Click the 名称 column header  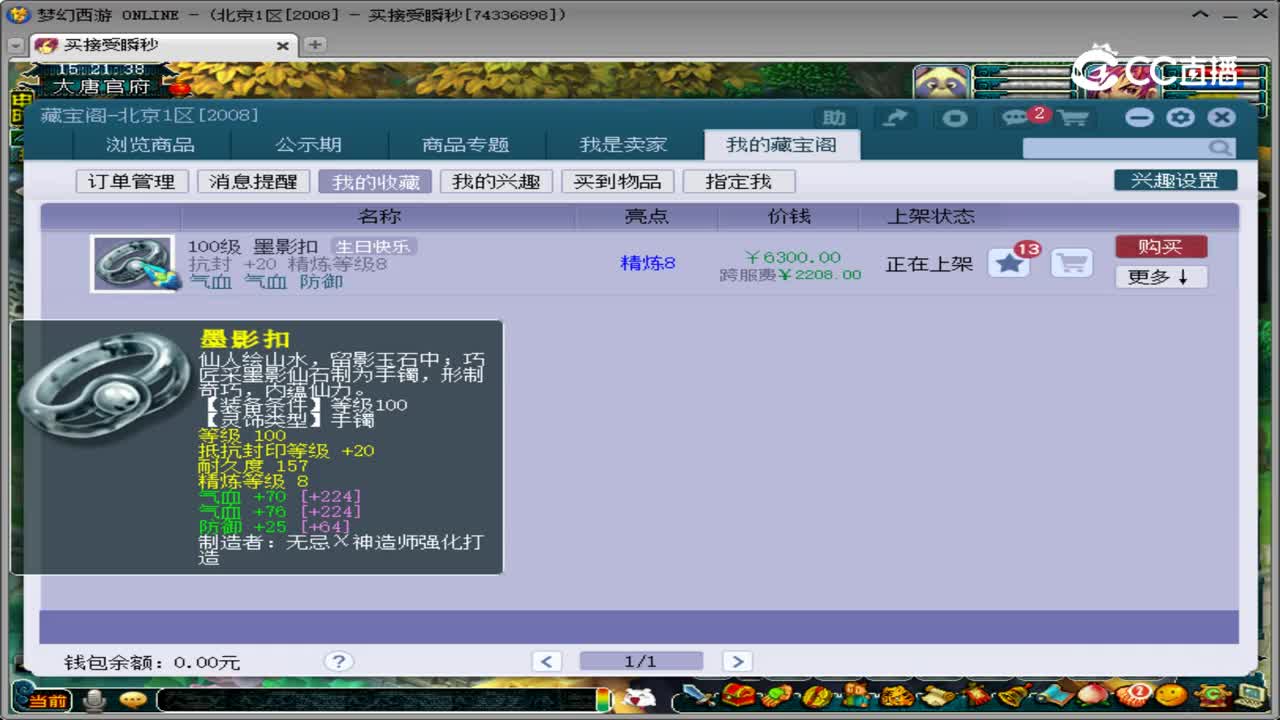(x=379, y=216)
